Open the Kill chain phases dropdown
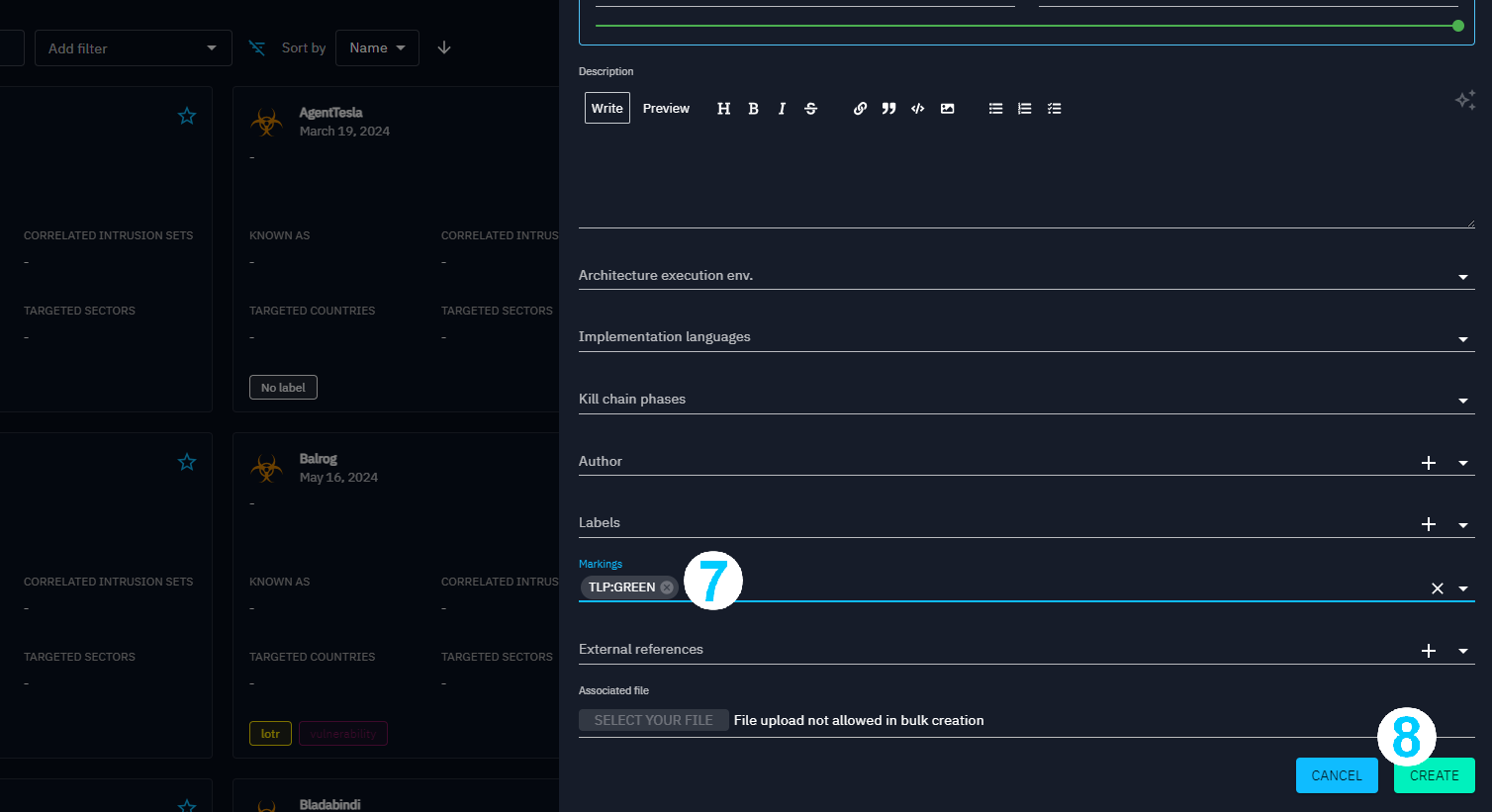 click(1462, 401)
